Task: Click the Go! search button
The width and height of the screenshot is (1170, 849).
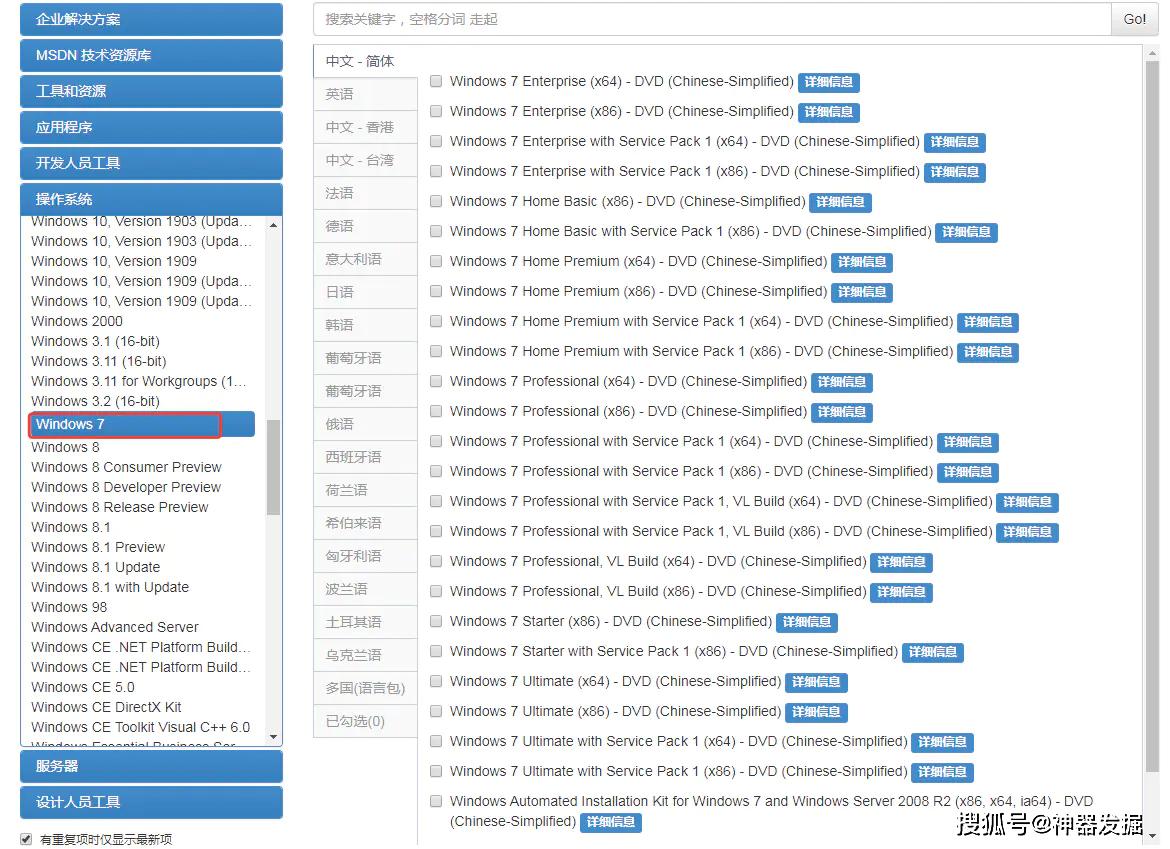Action: tap(1134, 19)
